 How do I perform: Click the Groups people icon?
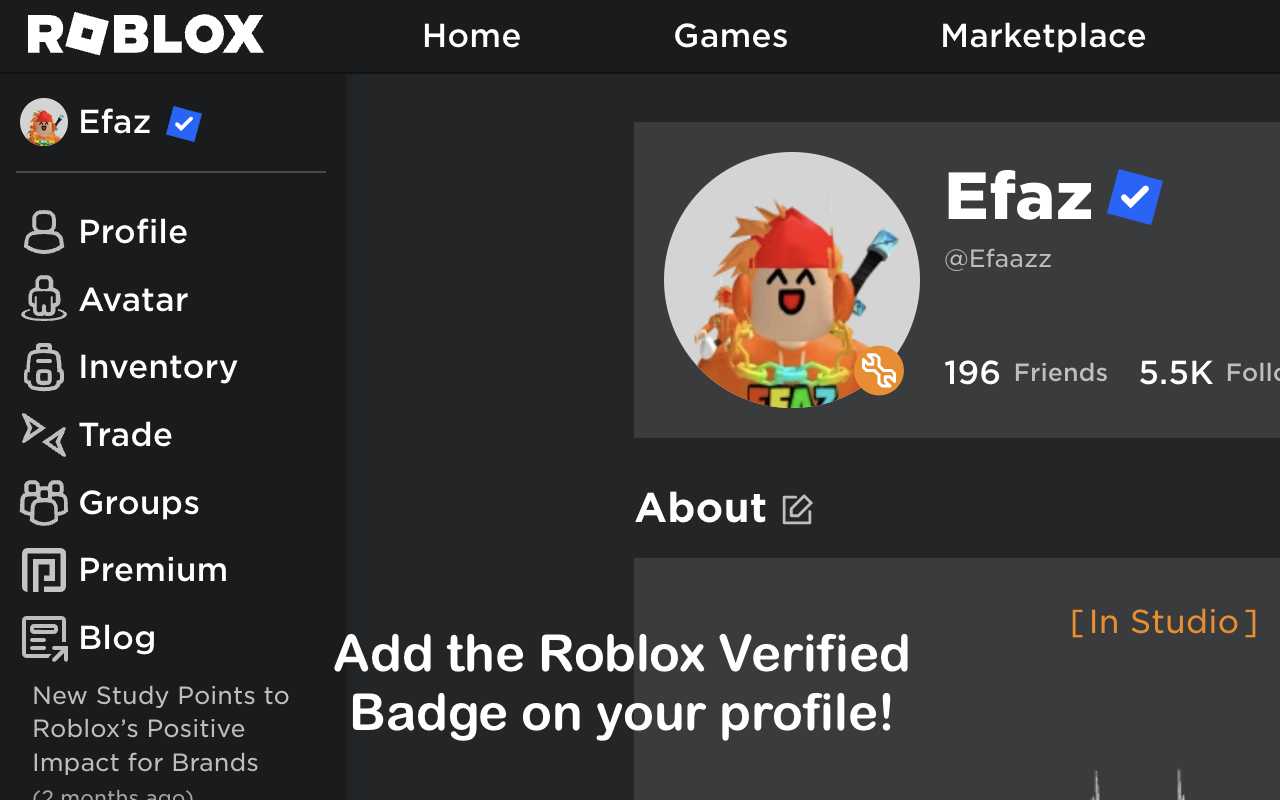(44, 502)
